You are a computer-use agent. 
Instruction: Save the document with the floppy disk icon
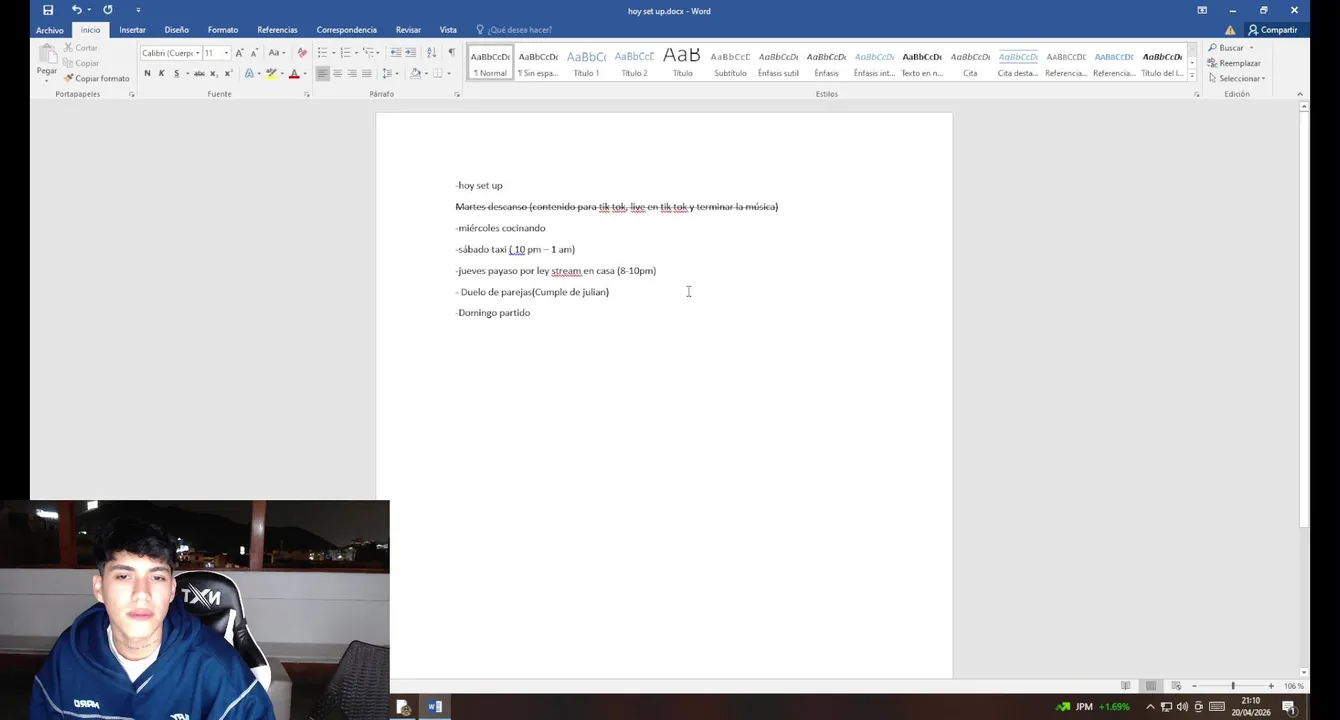point(48,10)
